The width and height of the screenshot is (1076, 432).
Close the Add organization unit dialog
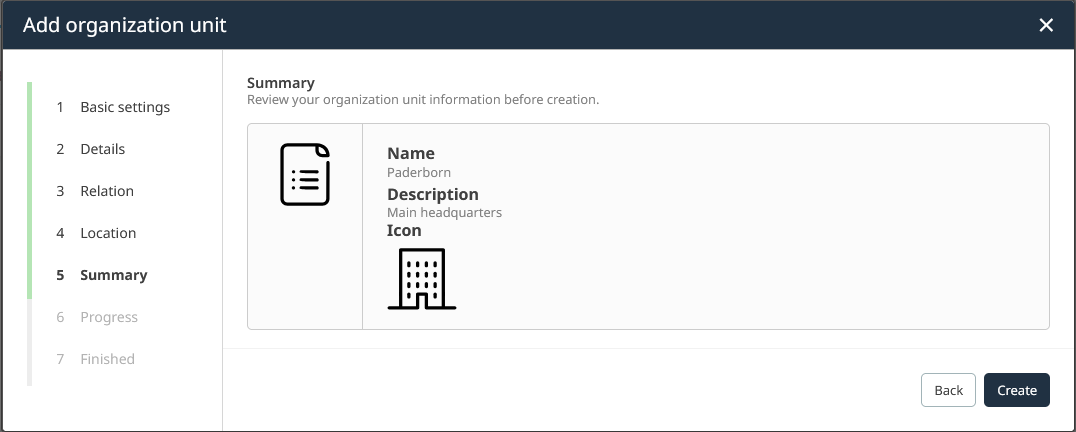pos(1046,25)
